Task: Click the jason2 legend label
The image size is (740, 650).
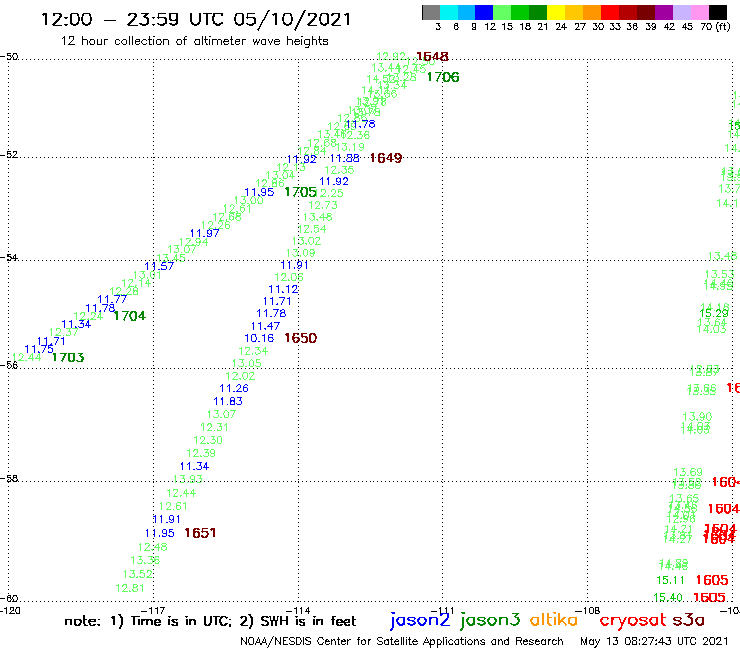Action: [420, 620]
